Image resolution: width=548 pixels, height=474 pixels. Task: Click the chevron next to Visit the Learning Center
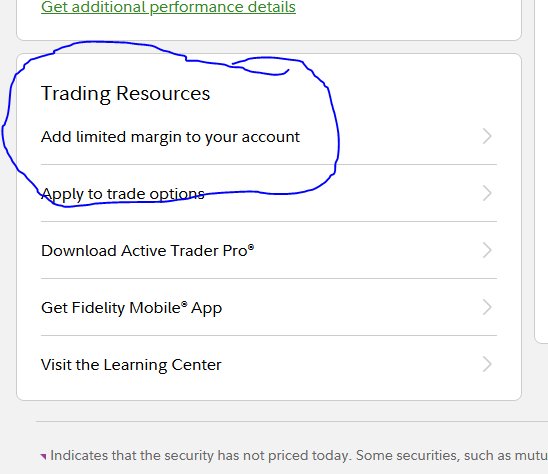(x=487, y=364)
